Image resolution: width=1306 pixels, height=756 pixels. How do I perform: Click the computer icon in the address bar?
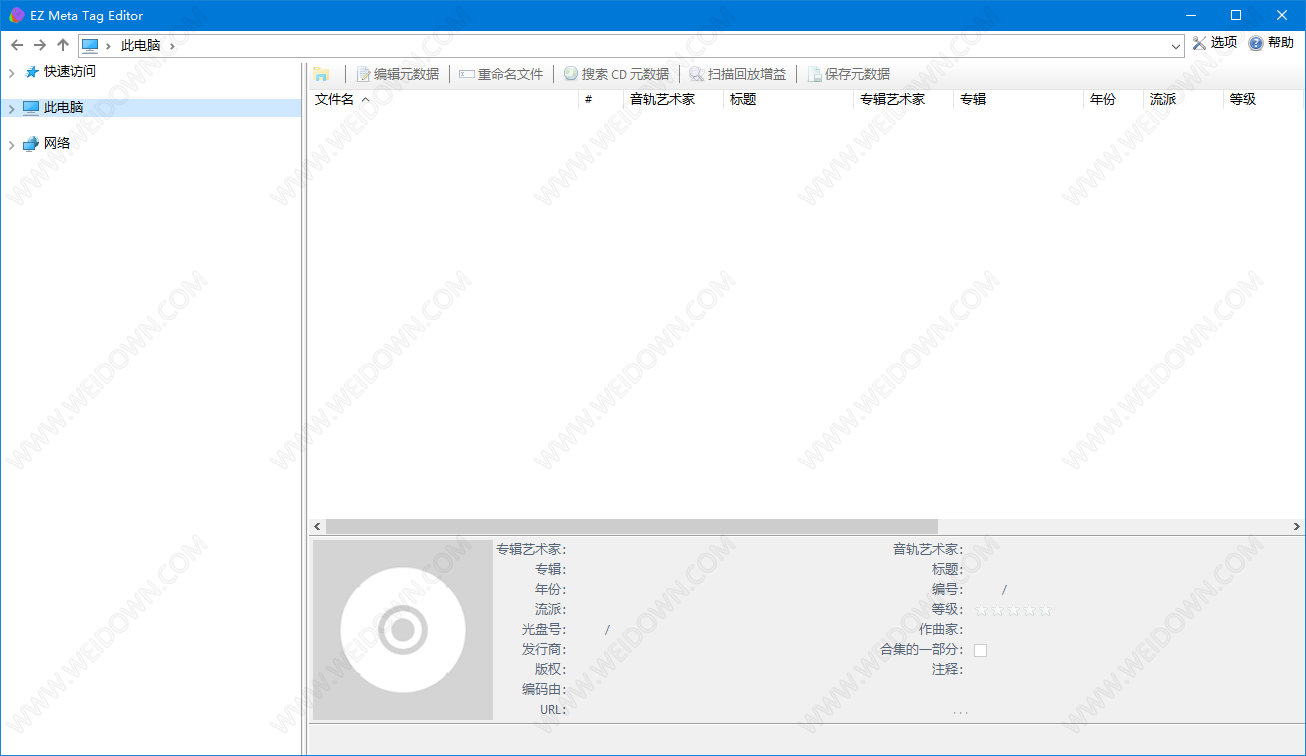point(91,45)
